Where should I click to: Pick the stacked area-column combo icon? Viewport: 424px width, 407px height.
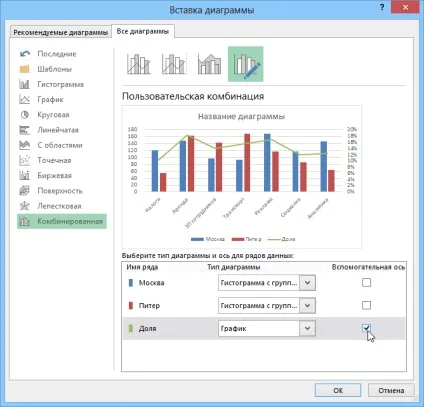[x=209, y=64]
